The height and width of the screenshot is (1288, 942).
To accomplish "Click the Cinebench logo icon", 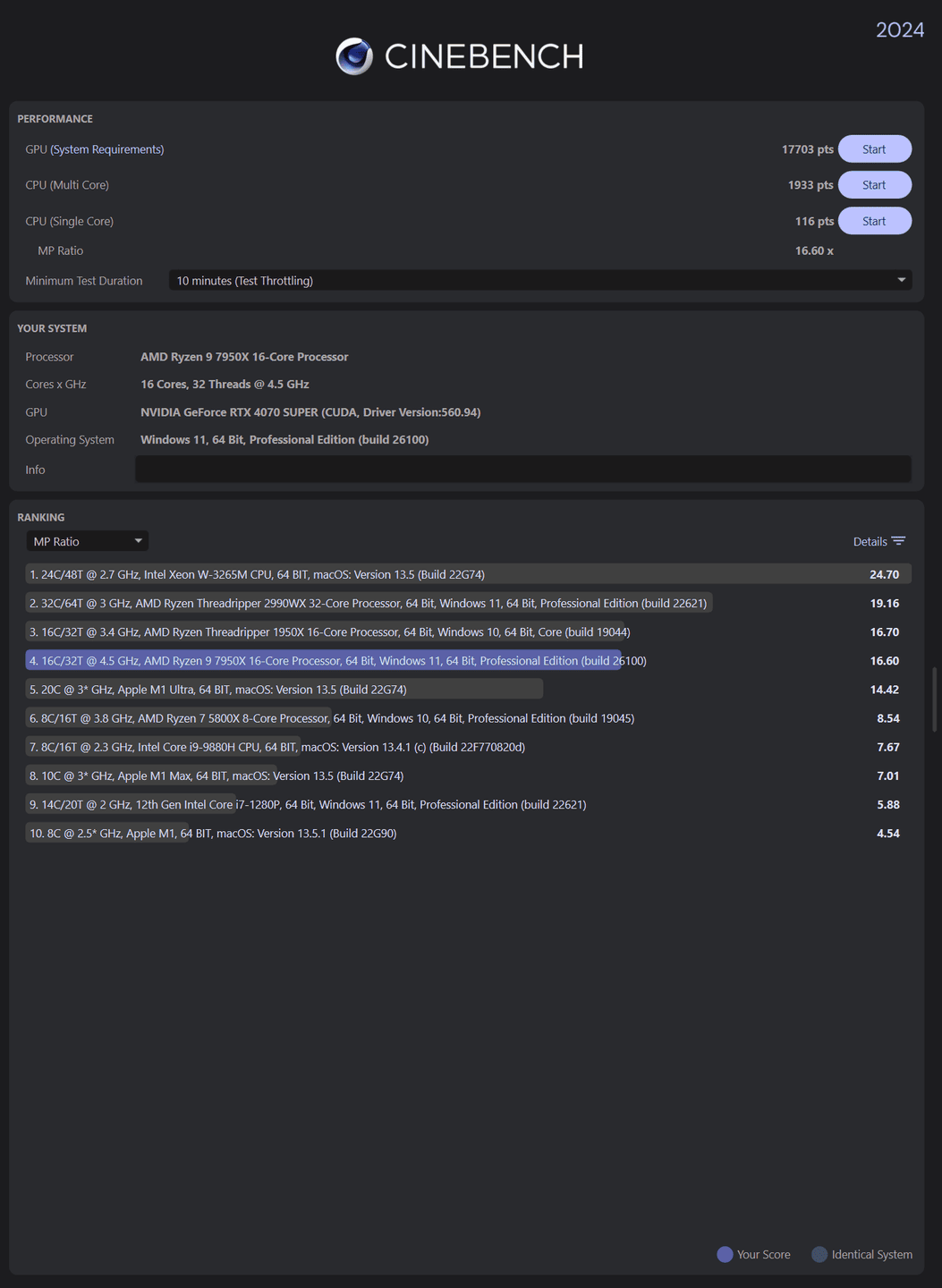I will point(354,56).
